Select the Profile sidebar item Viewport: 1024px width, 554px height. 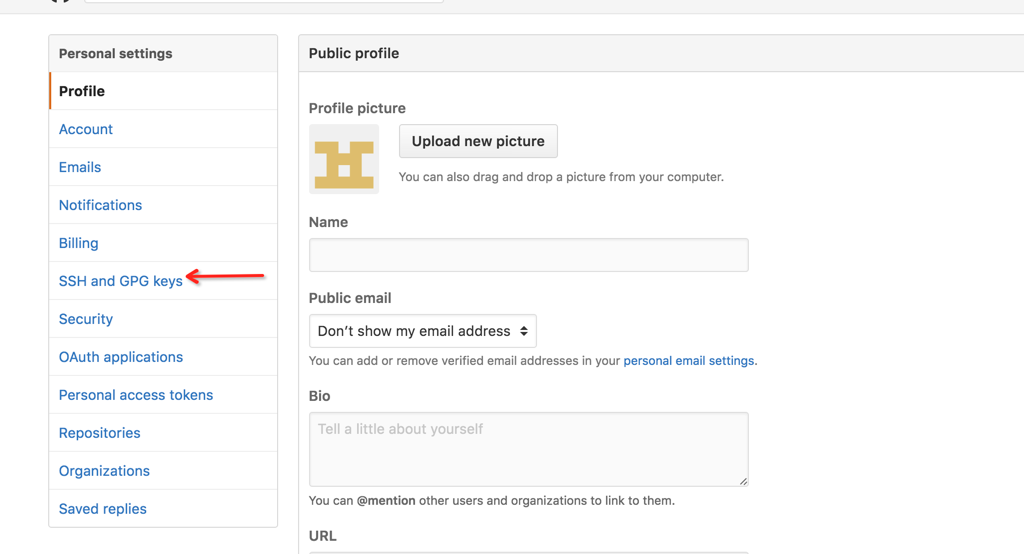(x=163, y=91)
